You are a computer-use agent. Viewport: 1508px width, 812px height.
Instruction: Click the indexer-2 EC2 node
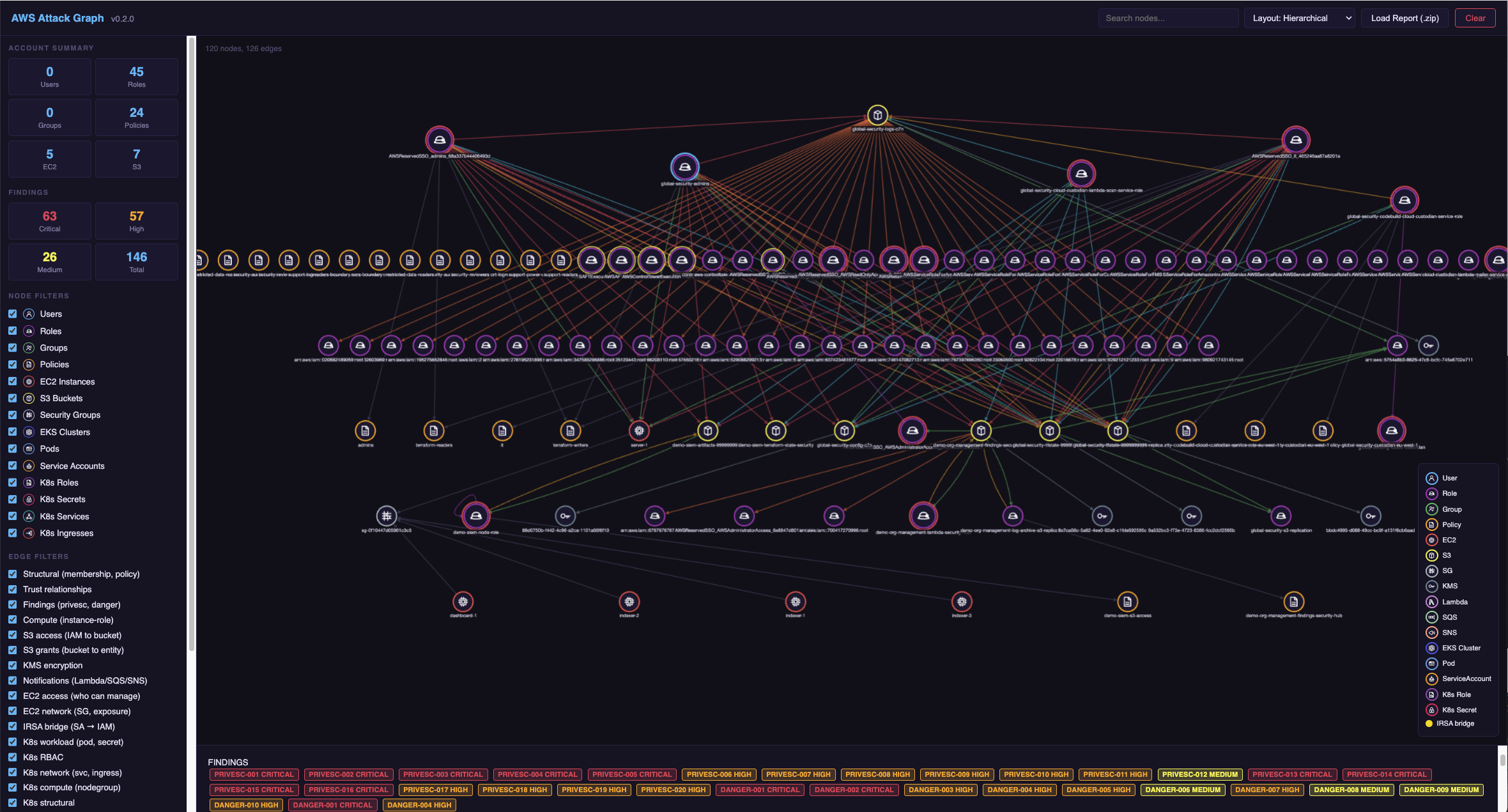coord(629,602)
